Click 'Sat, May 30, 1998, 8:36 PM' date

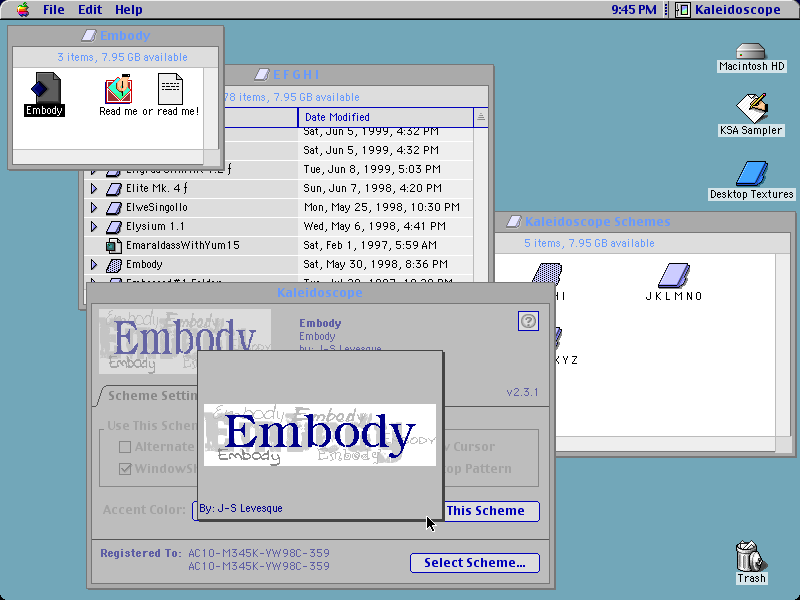tap(376, 264)
